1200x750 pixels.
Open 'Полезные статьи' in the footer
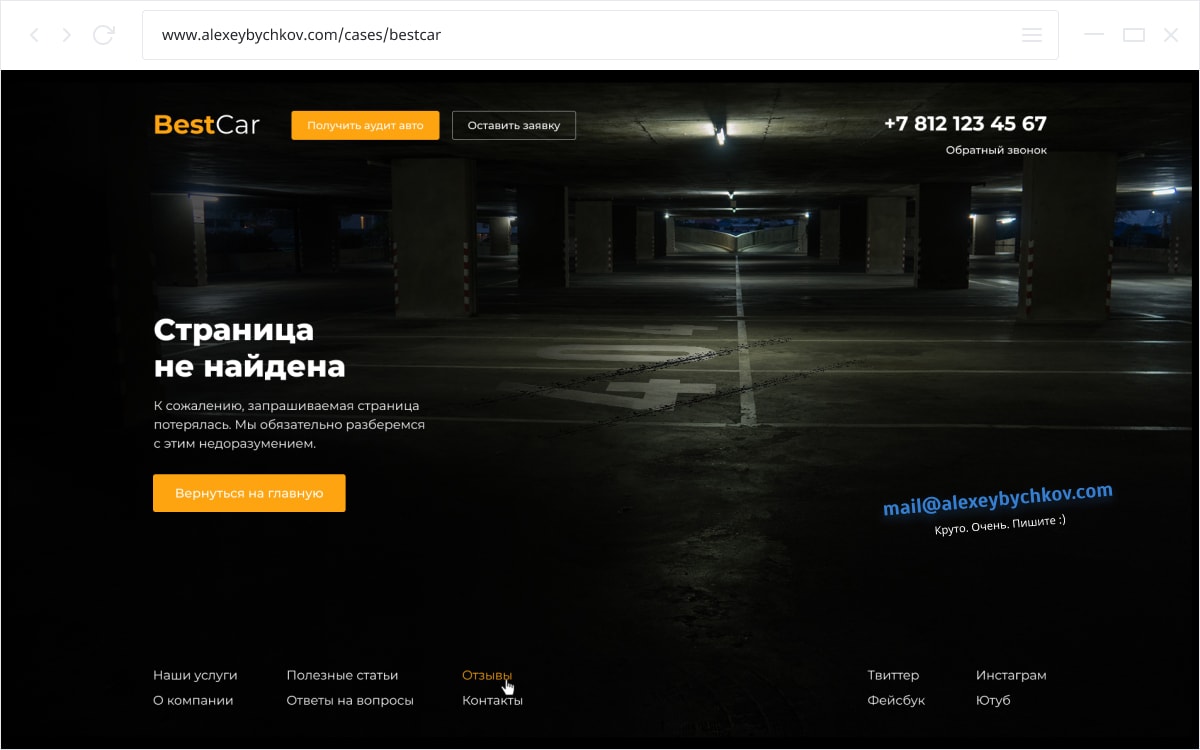pyautogui.click(x=342, y=675)
